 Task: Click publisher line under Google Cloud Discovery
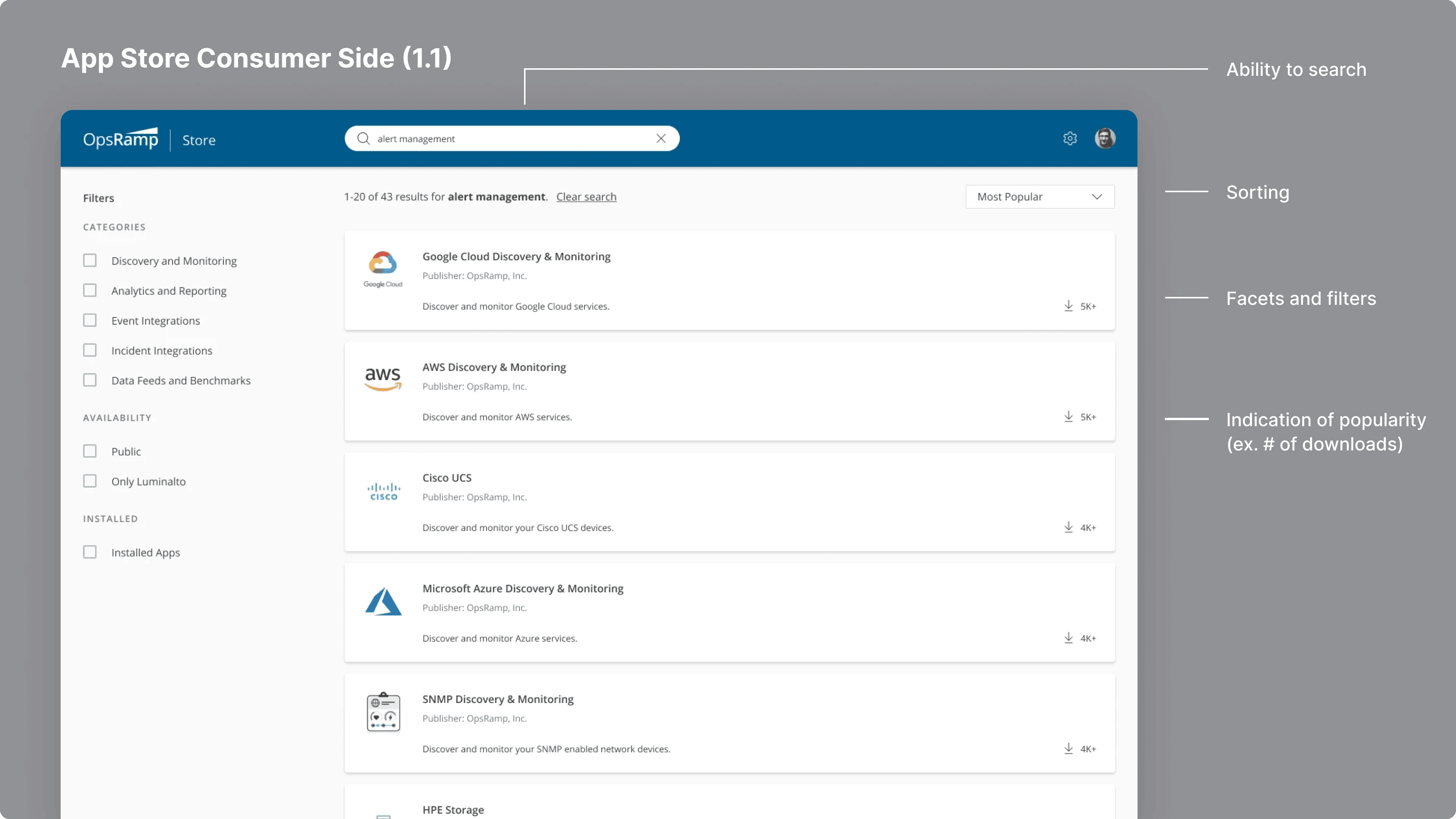coord(475,276)
